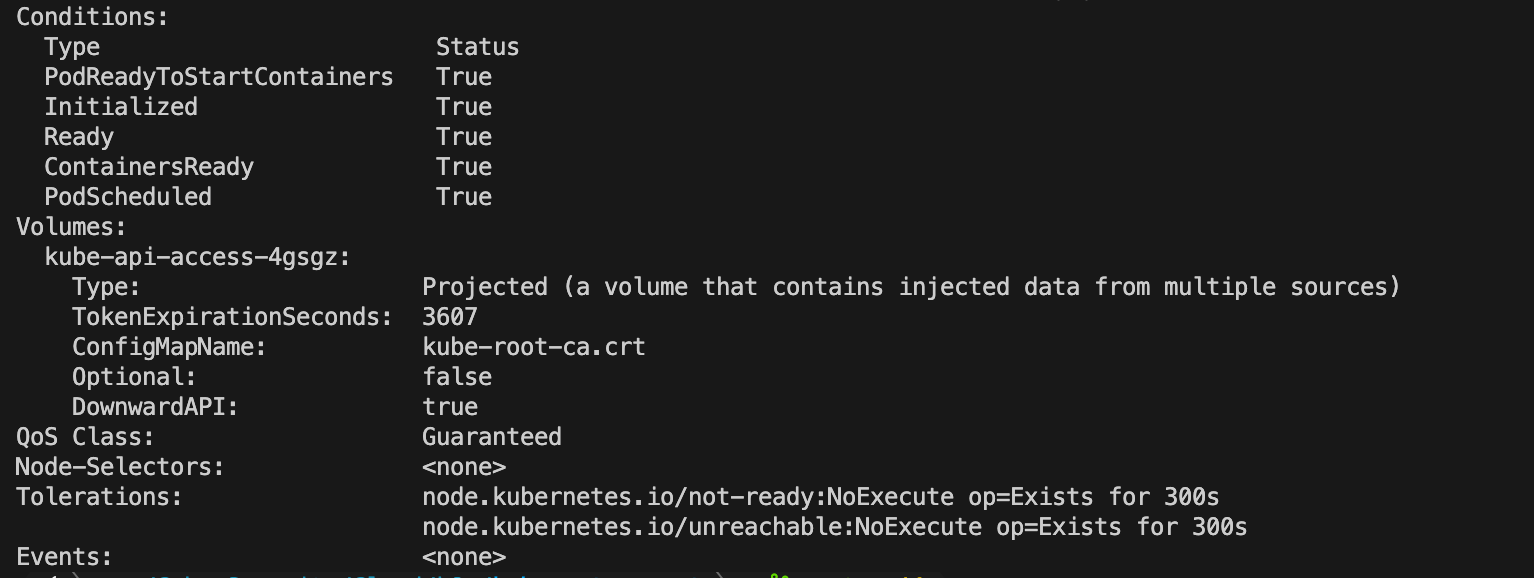The height and width of the screenshot is (578, 1534).
Task: Click the Conditions heading
Action: [x=92, y=17]
